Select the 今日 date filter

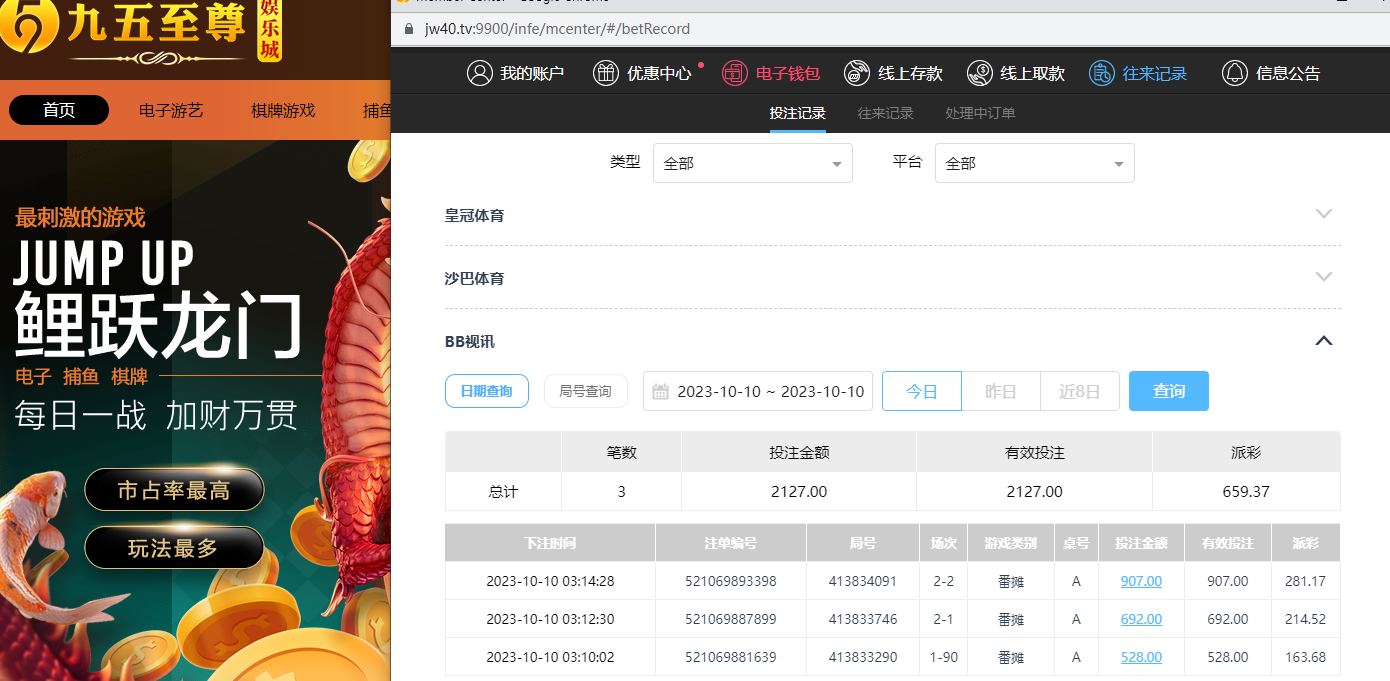tap(922, 391)
